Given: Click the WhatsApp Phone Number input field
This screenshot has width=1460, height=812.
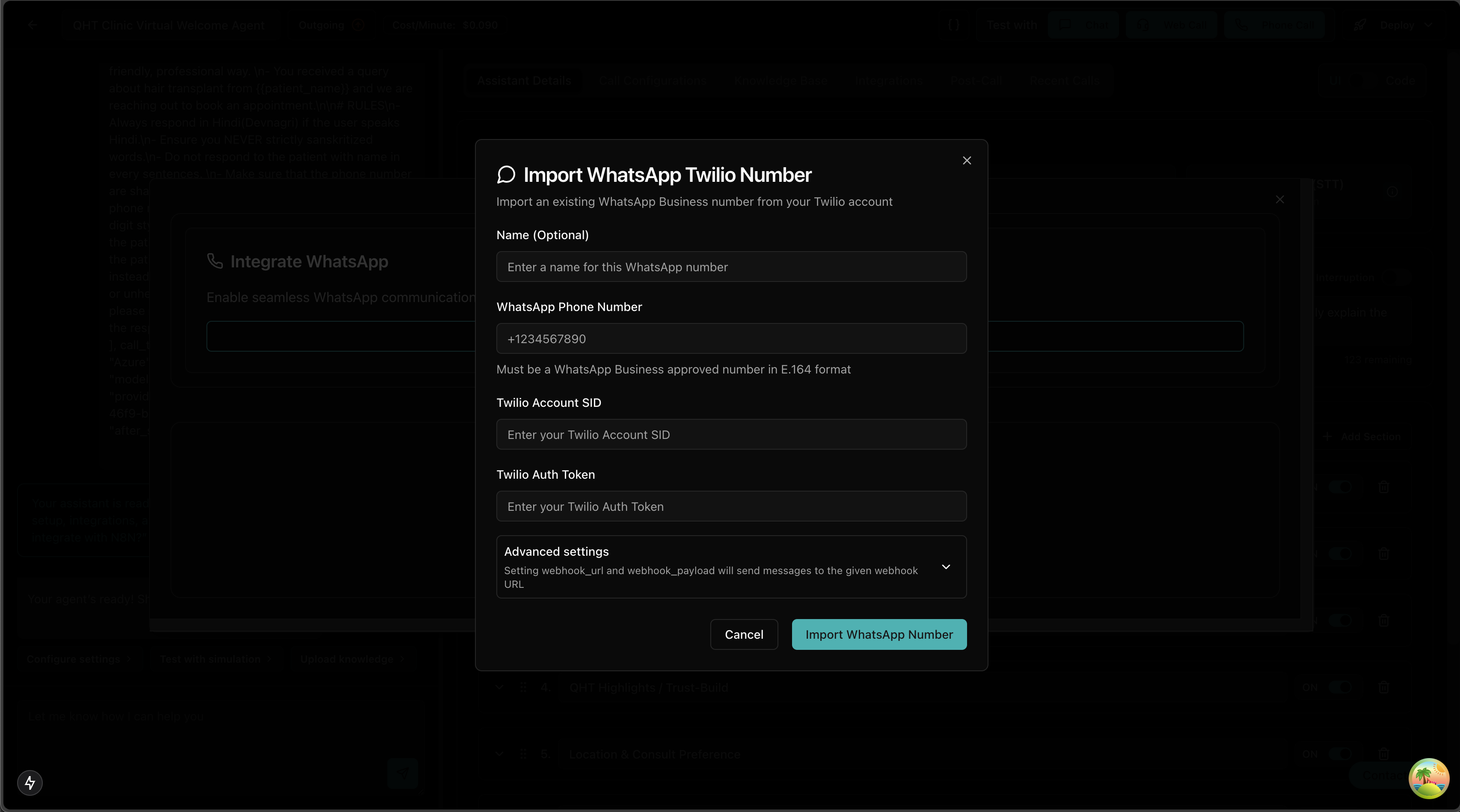Looking at the screenshot, I should 730,338.
